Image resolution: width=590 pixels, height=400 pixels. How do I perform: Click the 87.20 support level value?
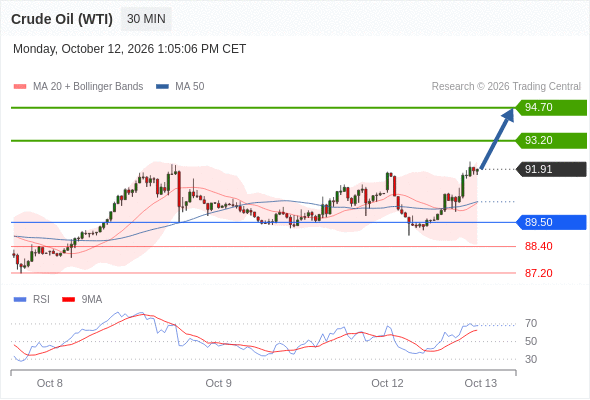click(538, 273)
